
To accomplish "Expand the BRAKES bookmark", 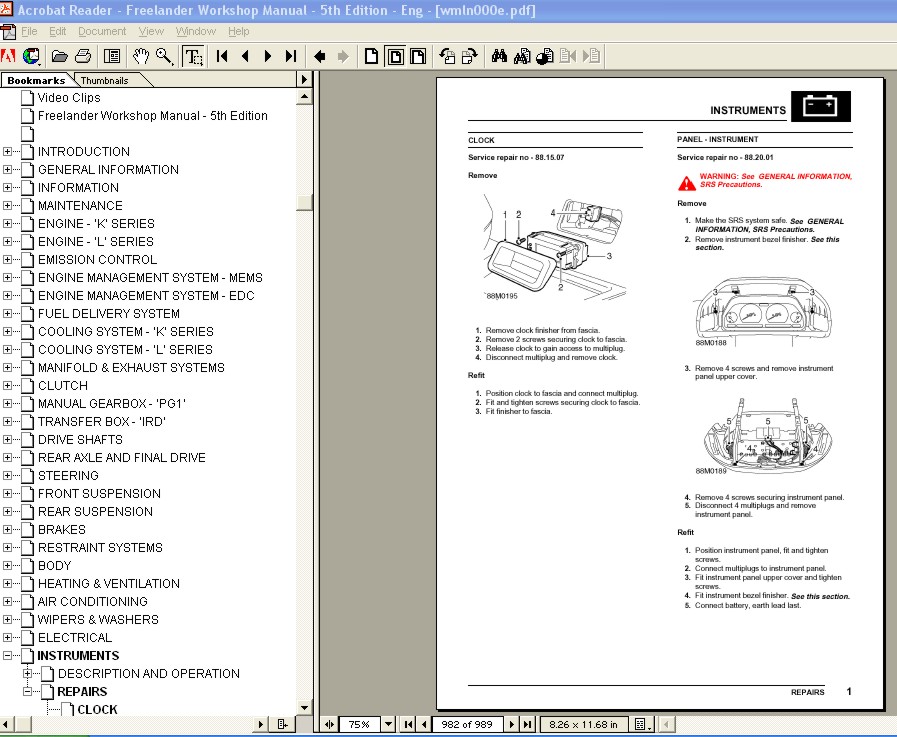I will click(8, 530).
